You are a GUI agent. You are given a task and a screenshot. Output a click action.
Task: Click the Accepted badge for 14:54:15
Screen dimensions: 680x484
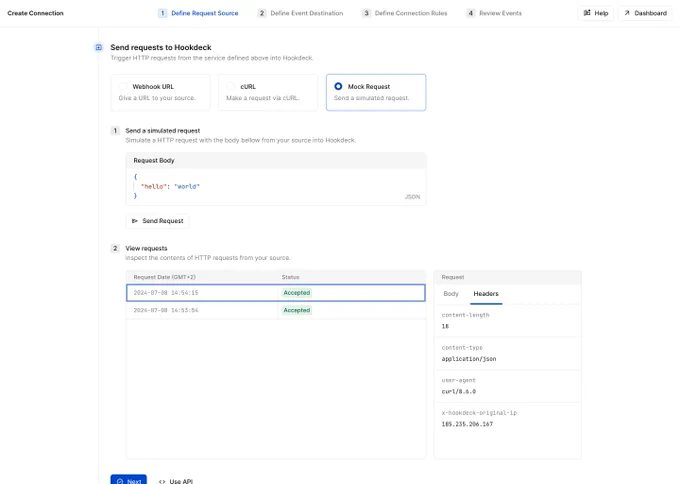[x=297, y=293]
